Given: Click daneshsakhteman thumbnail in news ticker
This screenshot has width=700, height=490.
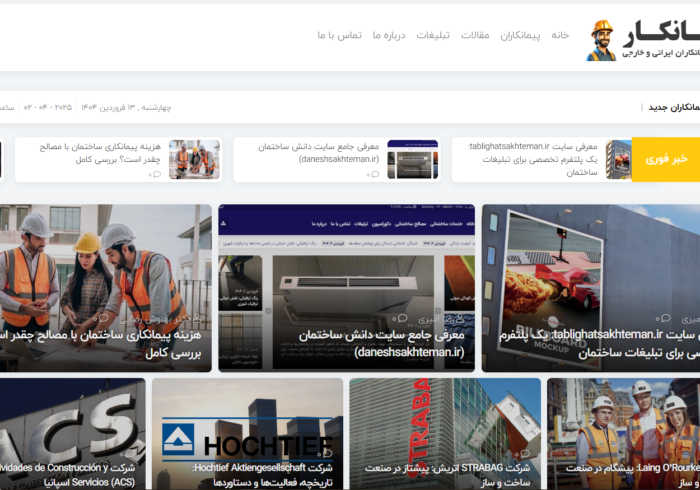Looking at the screenshot, I should pyautogui.click(x=413, y=159).
